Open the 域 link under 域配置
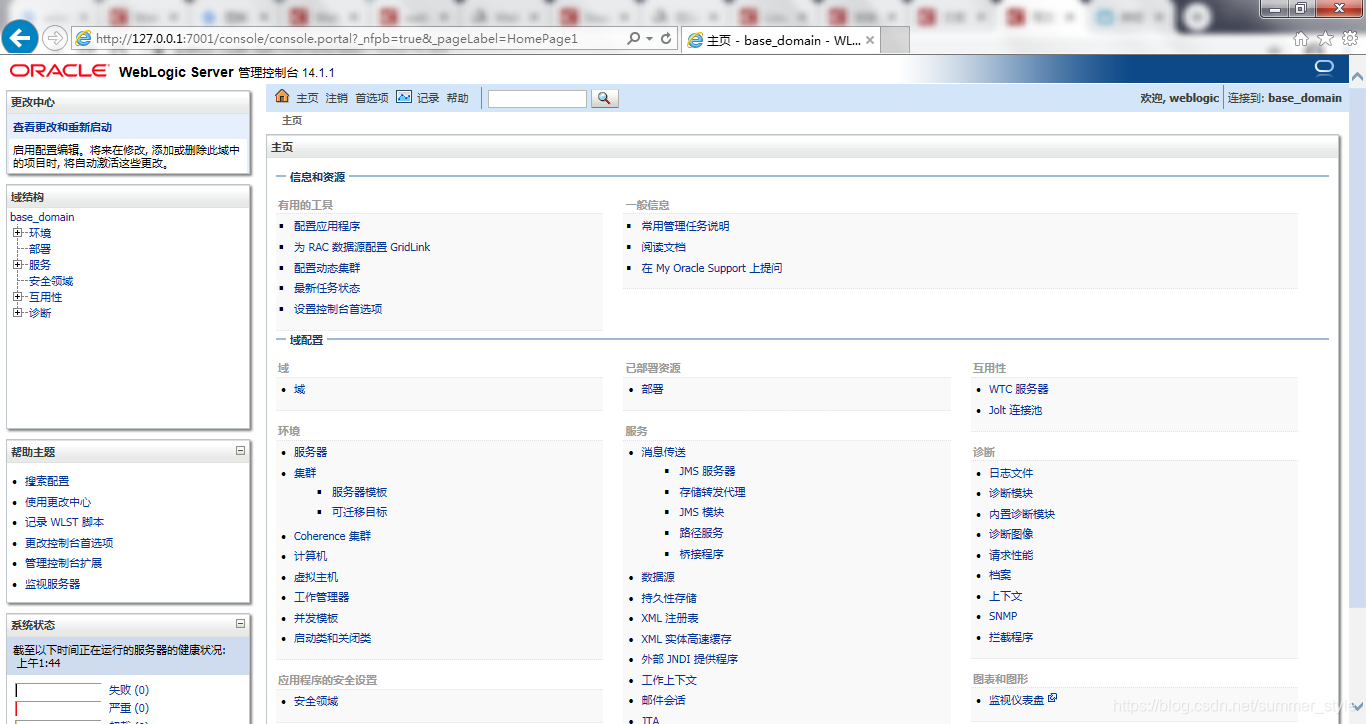 (x=299, y=389)
